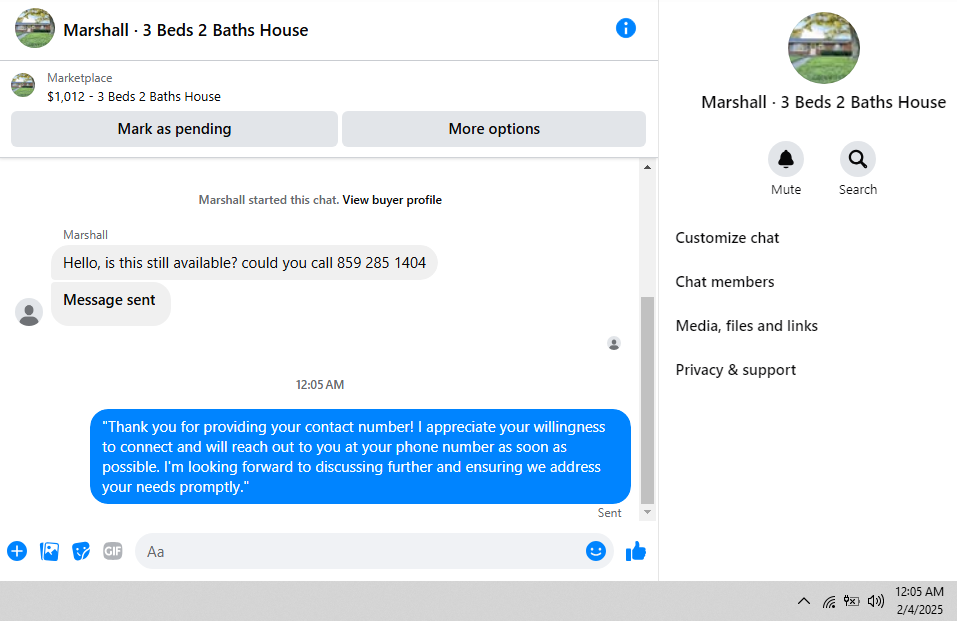The width and height of the screenshot is (957, 621).
Task: Click the battery status tray icon
Action: [x=851, y=601]
